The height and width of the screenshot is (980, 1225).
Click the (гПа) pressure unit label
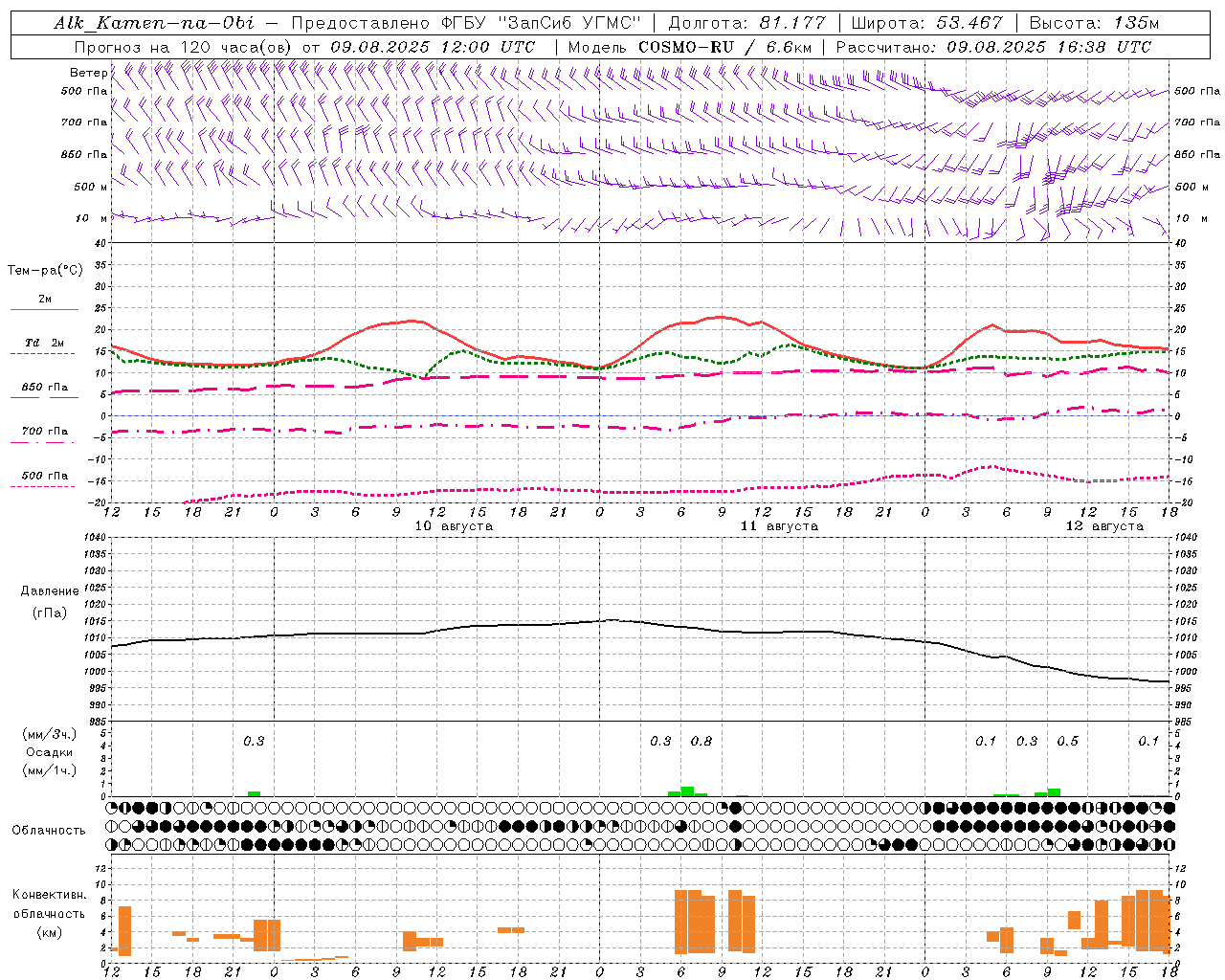pos(50,613)
